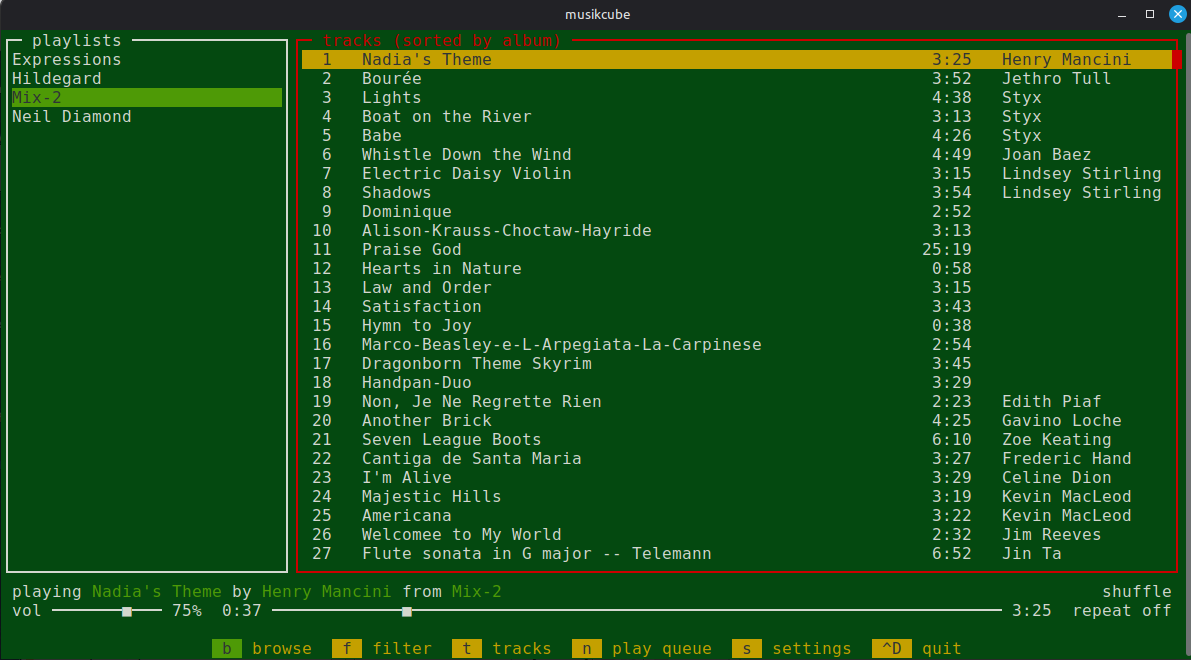Select track Alison-Krauss-Choctaw-Hayride

pyautogui.click(x=737, y=231)
